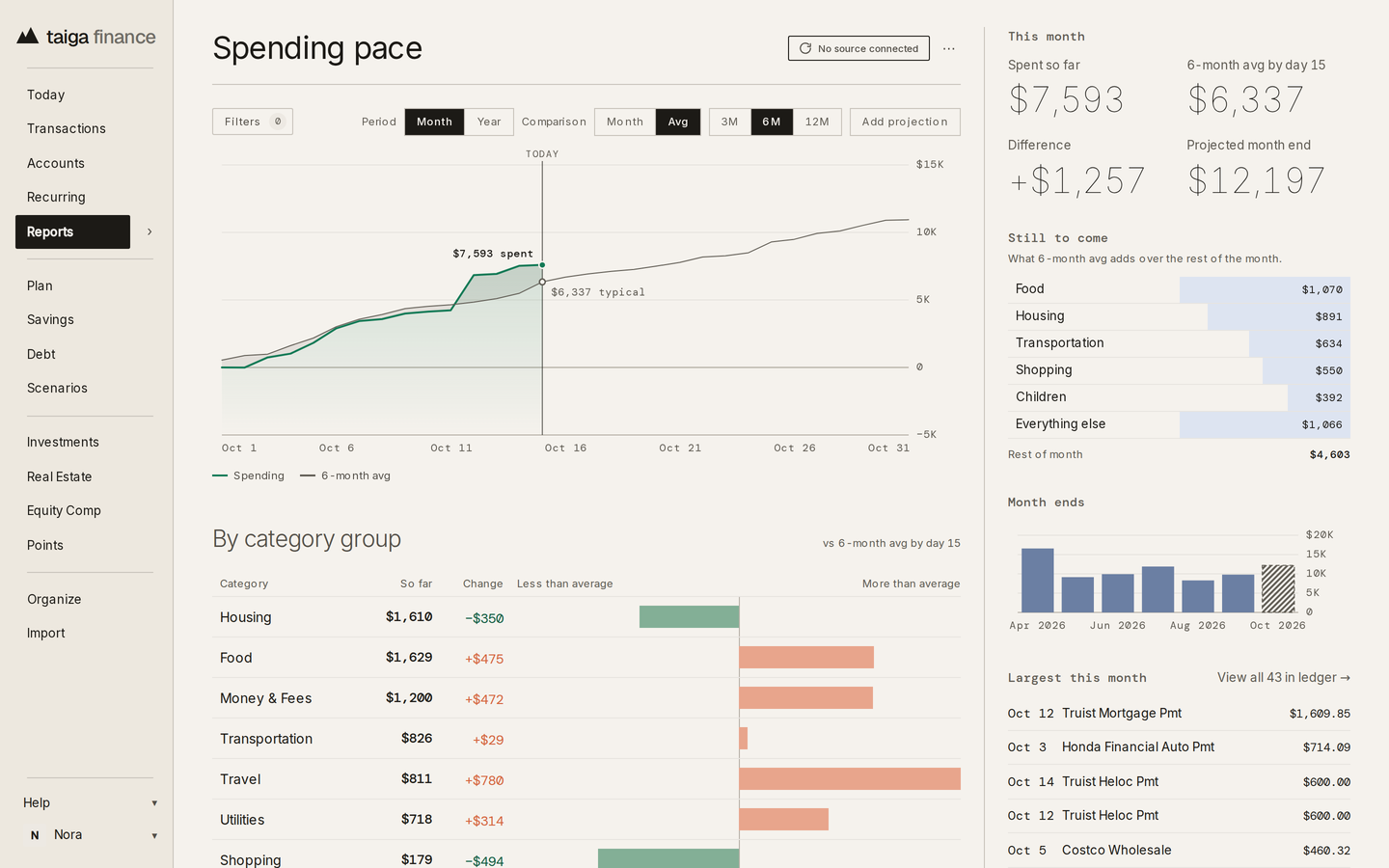Open the Costco Wholesale transaction
The image size is (1389, 868).
coord(1179,851)
